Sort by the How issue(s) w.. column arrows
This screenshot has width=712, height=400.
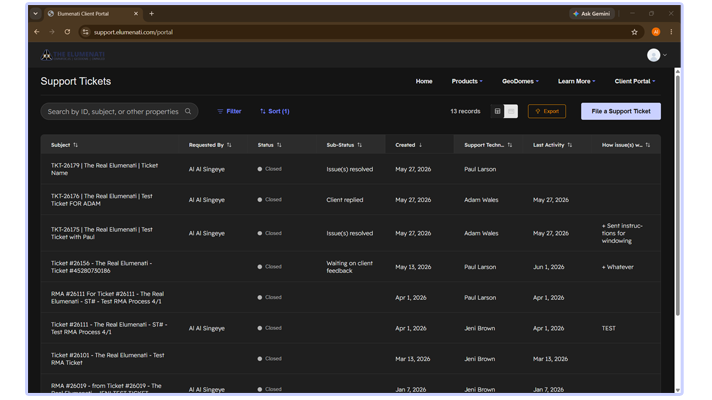pos(648,145)
